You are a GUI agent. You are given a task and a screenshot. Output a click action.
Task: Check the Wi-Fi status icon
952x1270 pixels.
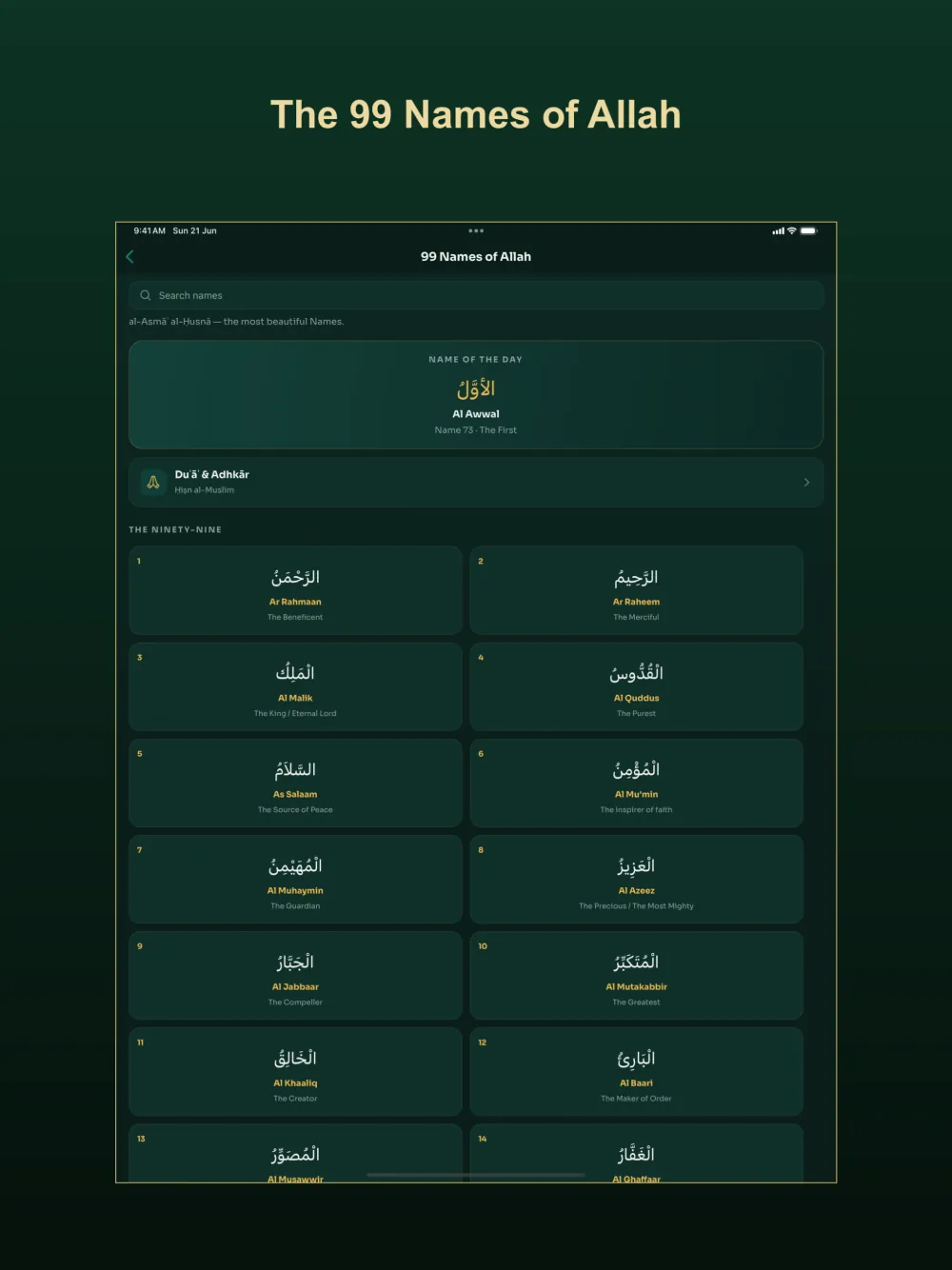tap(791, 230)
